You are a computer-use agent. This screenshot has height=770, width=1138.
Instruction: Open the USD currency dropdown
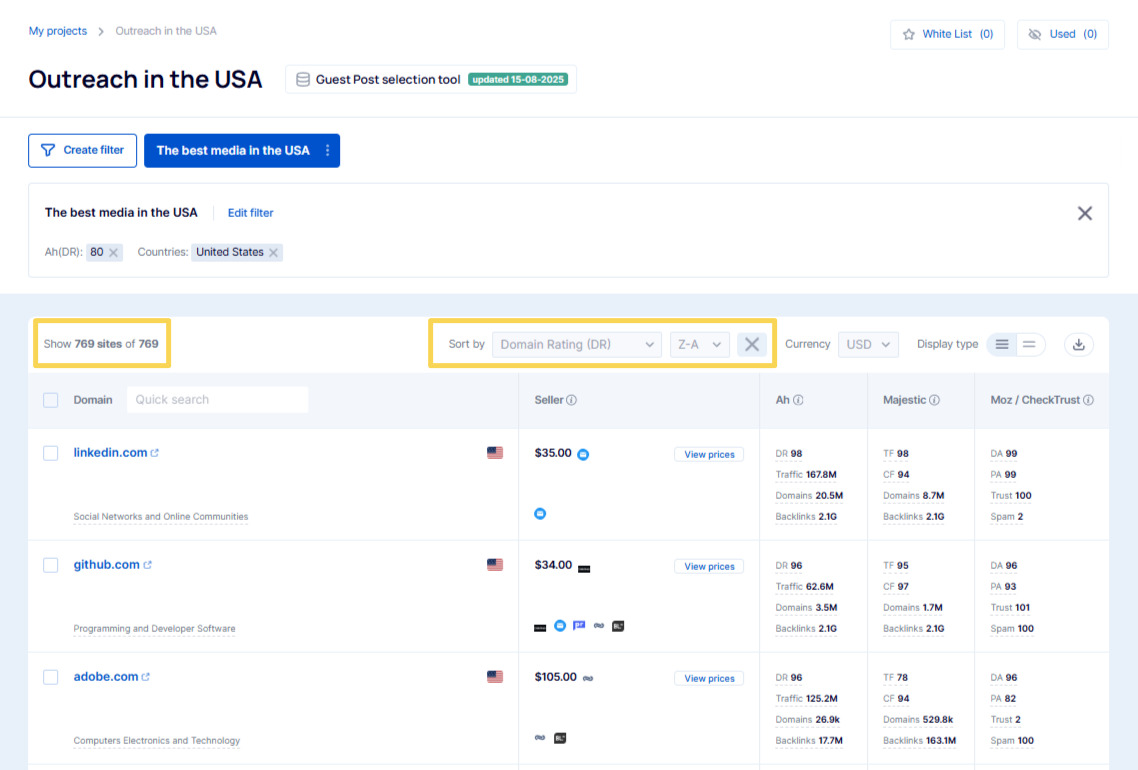(x=868, y=344)
